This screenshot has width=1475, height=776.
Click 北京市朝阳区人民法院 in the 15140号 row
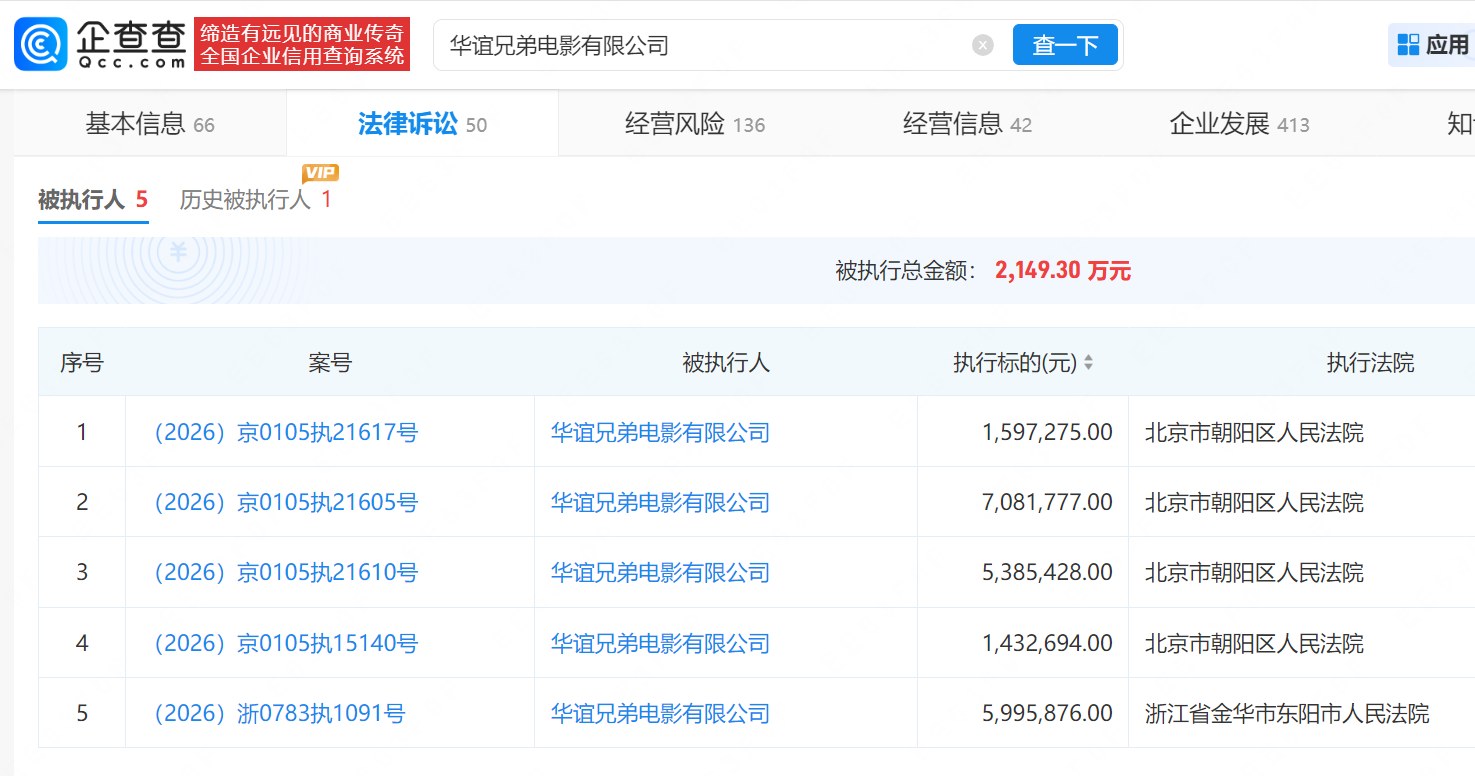[x=1254, y=643]
